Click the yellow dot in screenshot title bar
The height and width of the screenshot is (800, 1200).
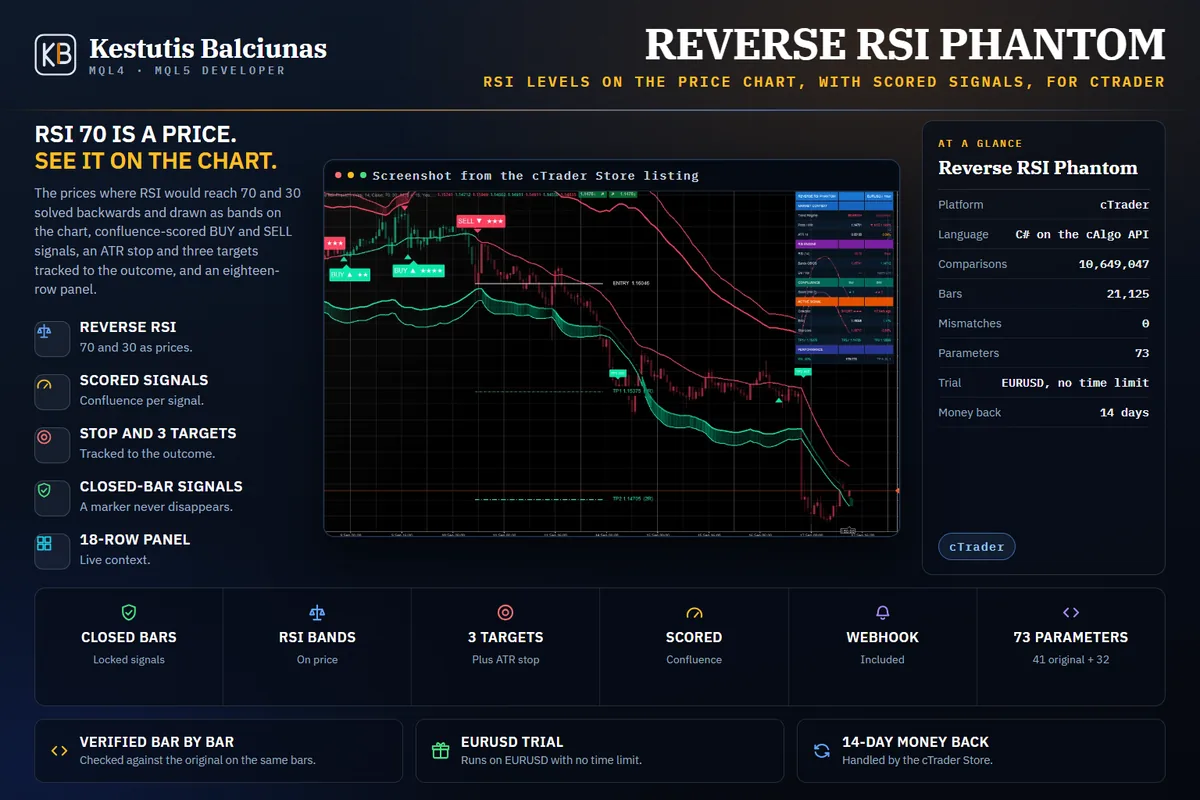pos(351,175)
